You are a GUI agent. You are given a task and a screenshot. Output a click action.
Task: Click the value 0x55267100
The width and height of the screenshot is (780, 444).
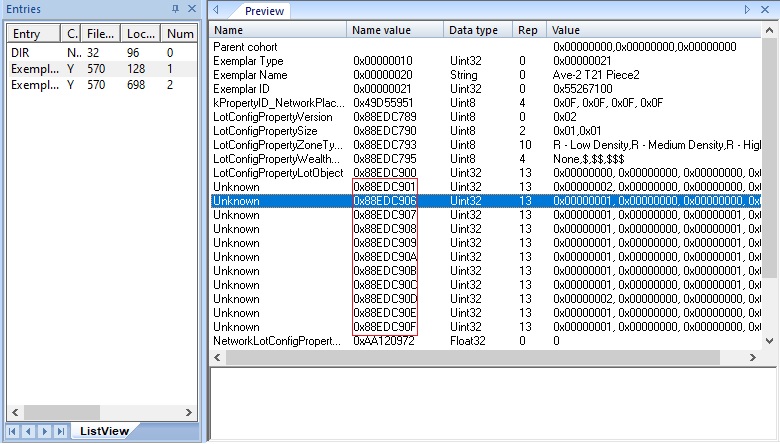pos(583,89)
